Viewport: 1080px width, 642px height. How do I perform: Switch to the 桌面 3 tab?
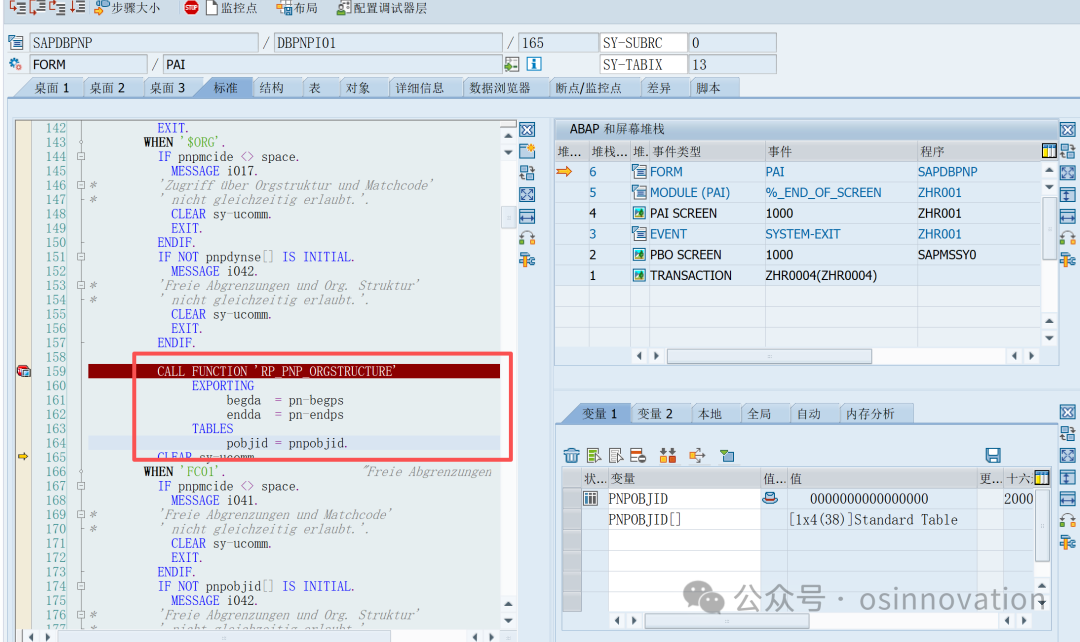click(167, 87)
